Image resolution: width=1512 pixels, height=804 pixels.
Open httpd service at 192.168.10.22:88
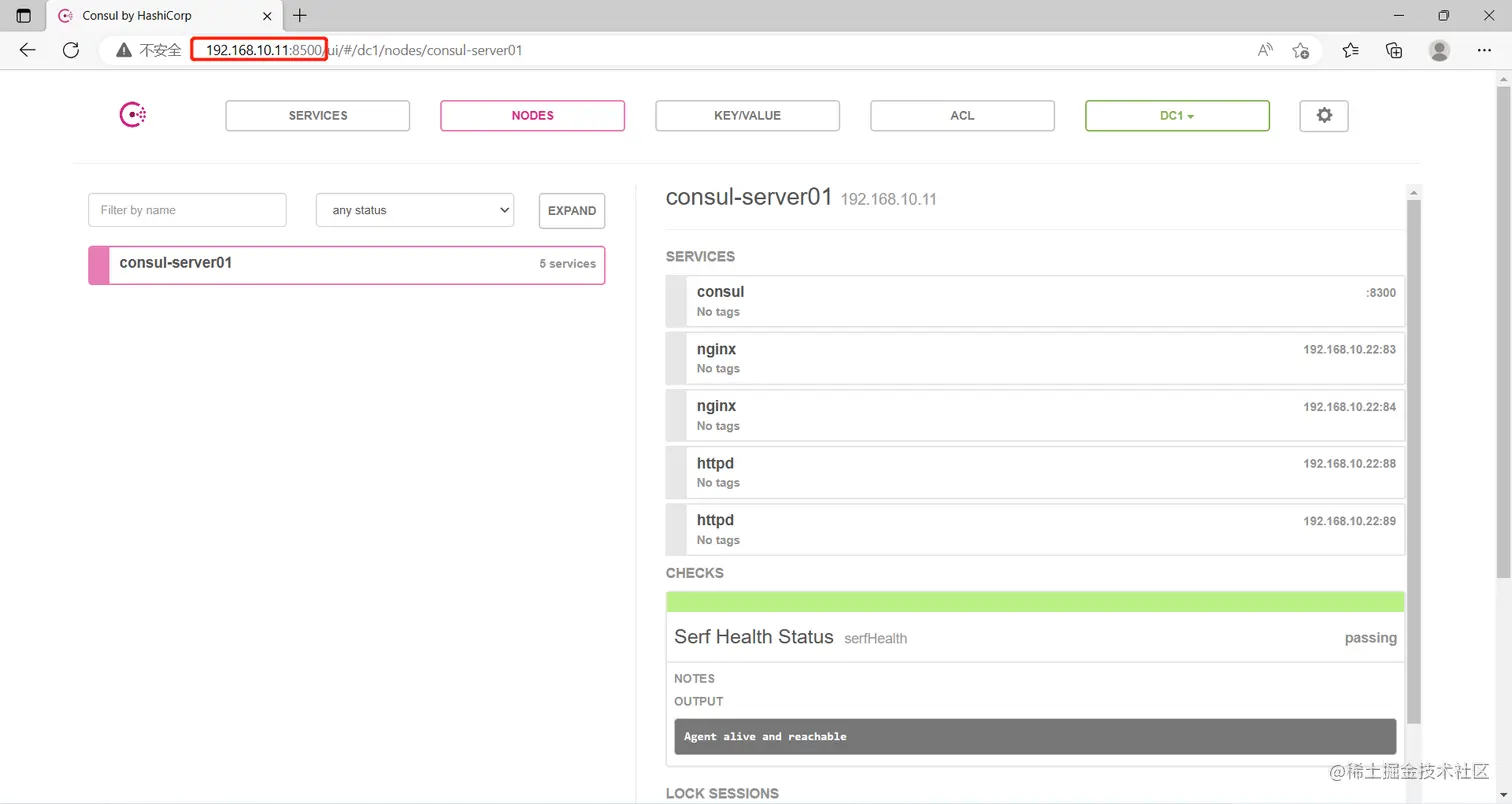click(1035, 472)
